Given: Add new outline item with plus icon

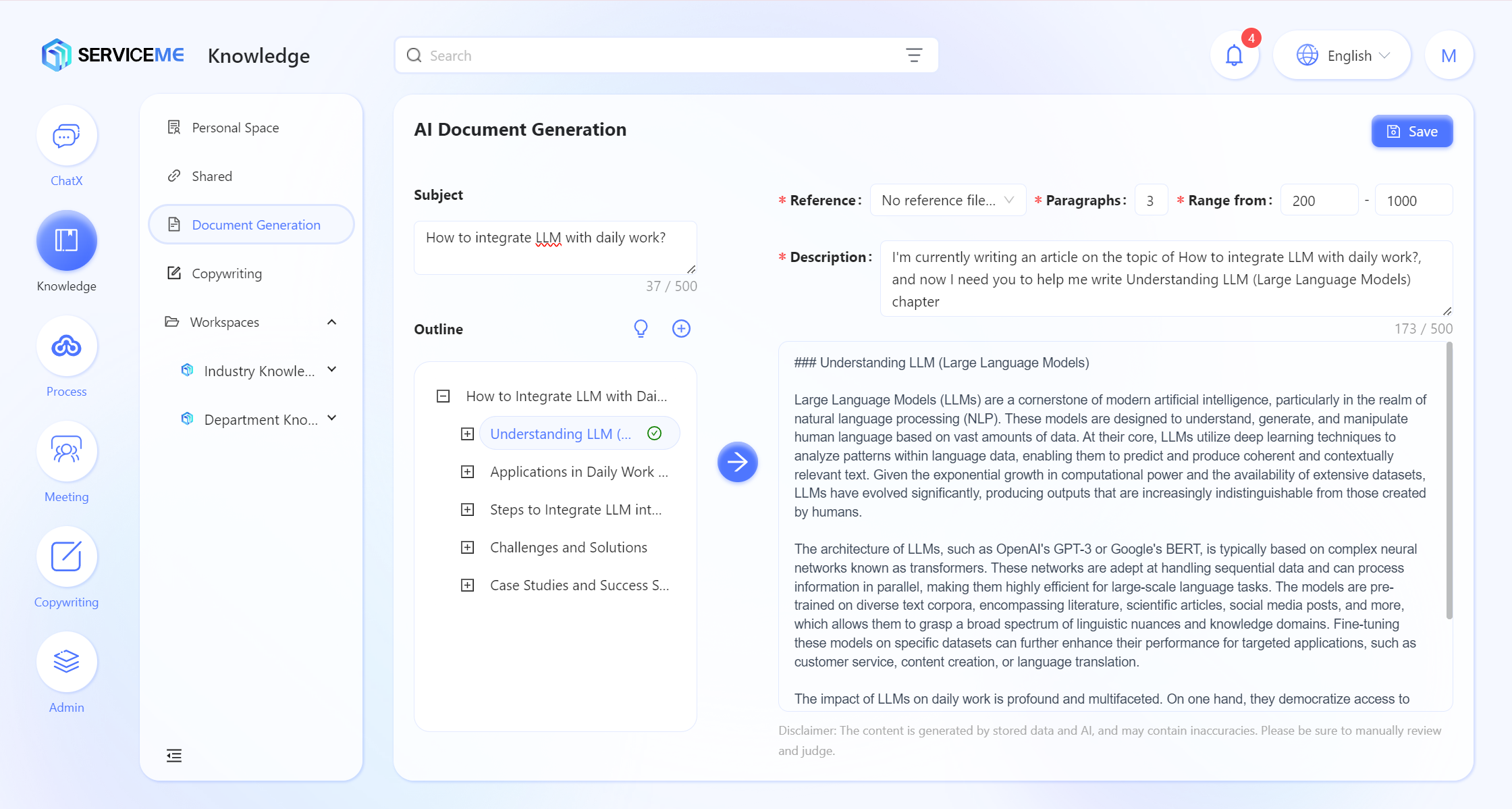Looking at the screenshot, I should (x=681, y=329).
